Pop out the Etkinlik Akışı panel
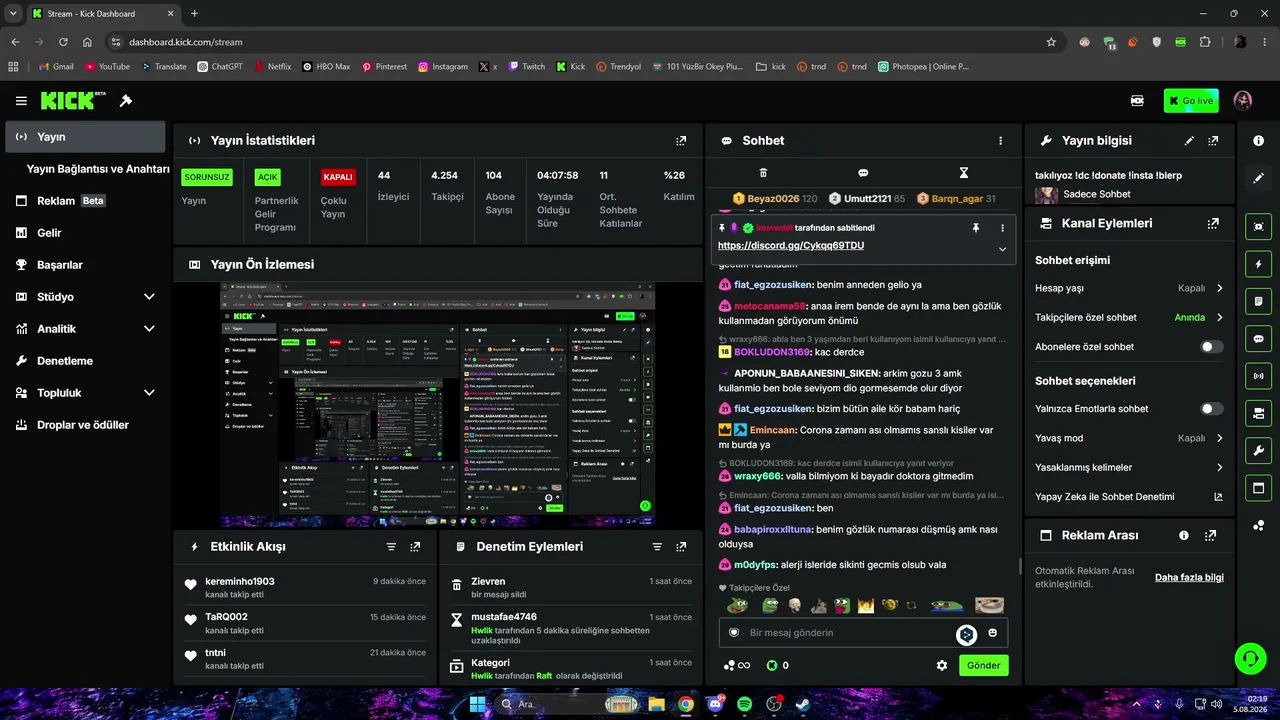The height and width of the screenshot is (720, 1280). coord(415,547)
